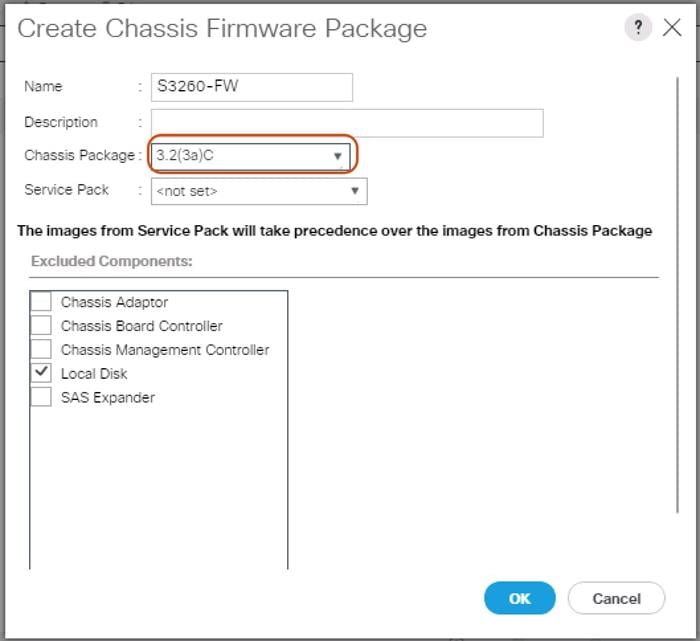The width and height of the screenshot is (700, 641).
Task: Click the Cancel button
Action: tap(616, 598)
